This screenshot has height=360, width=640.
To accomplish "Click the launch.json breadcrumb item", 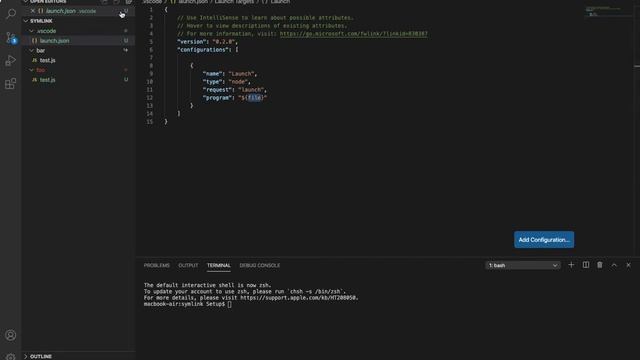I will pyautogui.click(x=193, y=2).
